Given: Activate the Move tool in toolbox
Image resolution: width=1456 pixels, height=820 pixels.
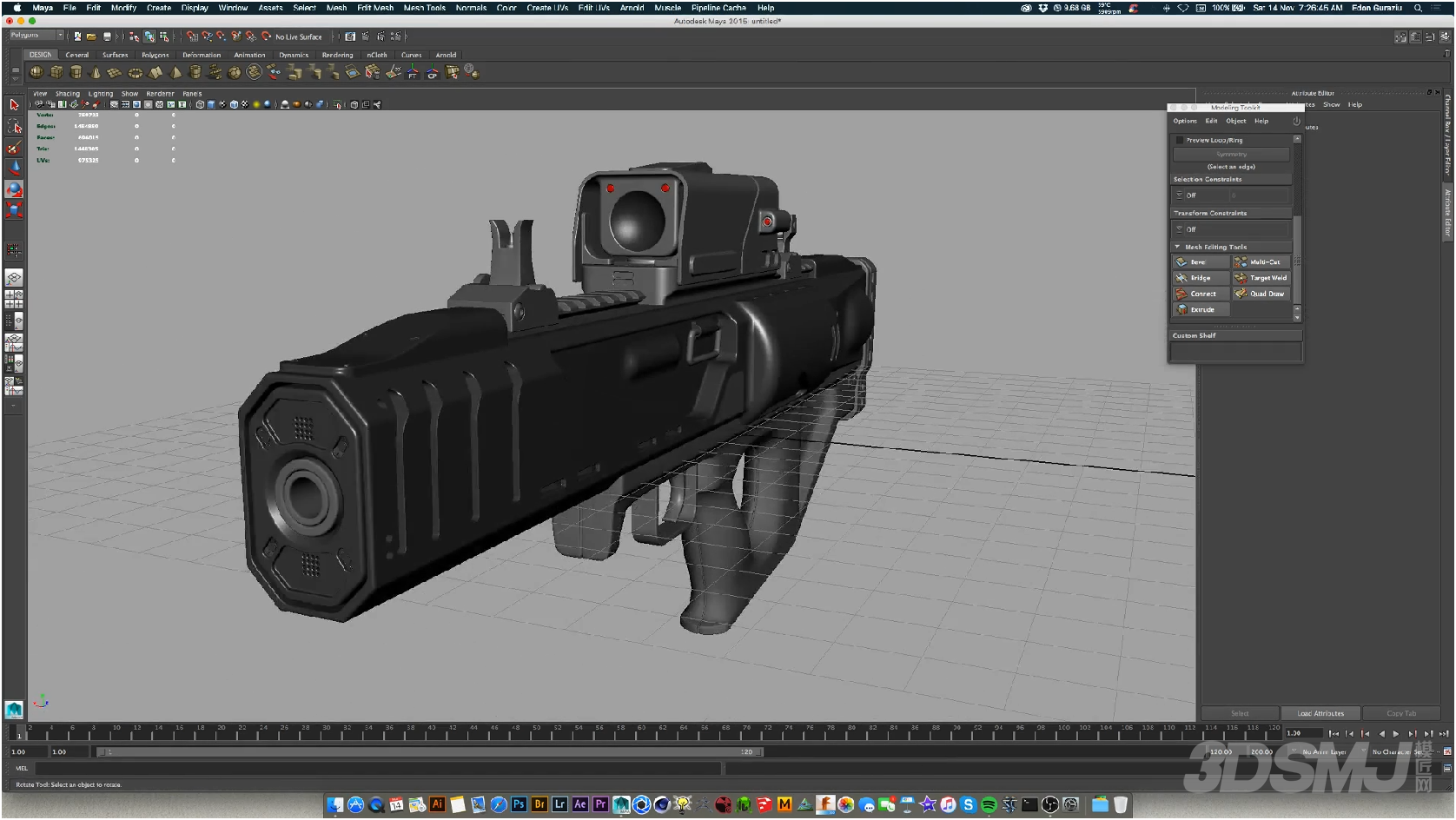Looking at the screenshot, I should click(x=14, y=169).
